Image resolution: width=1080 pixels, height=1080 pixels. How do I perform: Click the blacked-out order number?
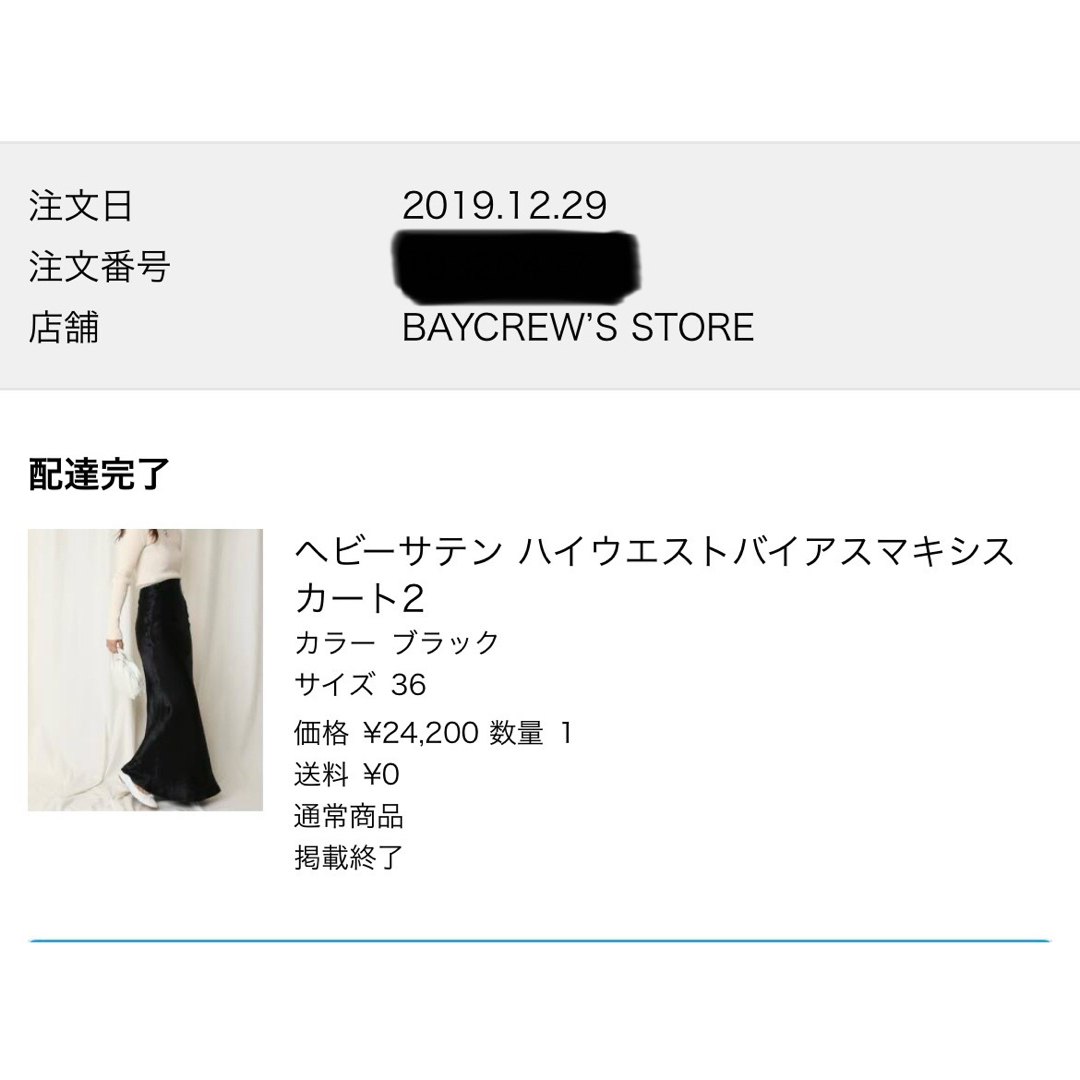(517, 268)
